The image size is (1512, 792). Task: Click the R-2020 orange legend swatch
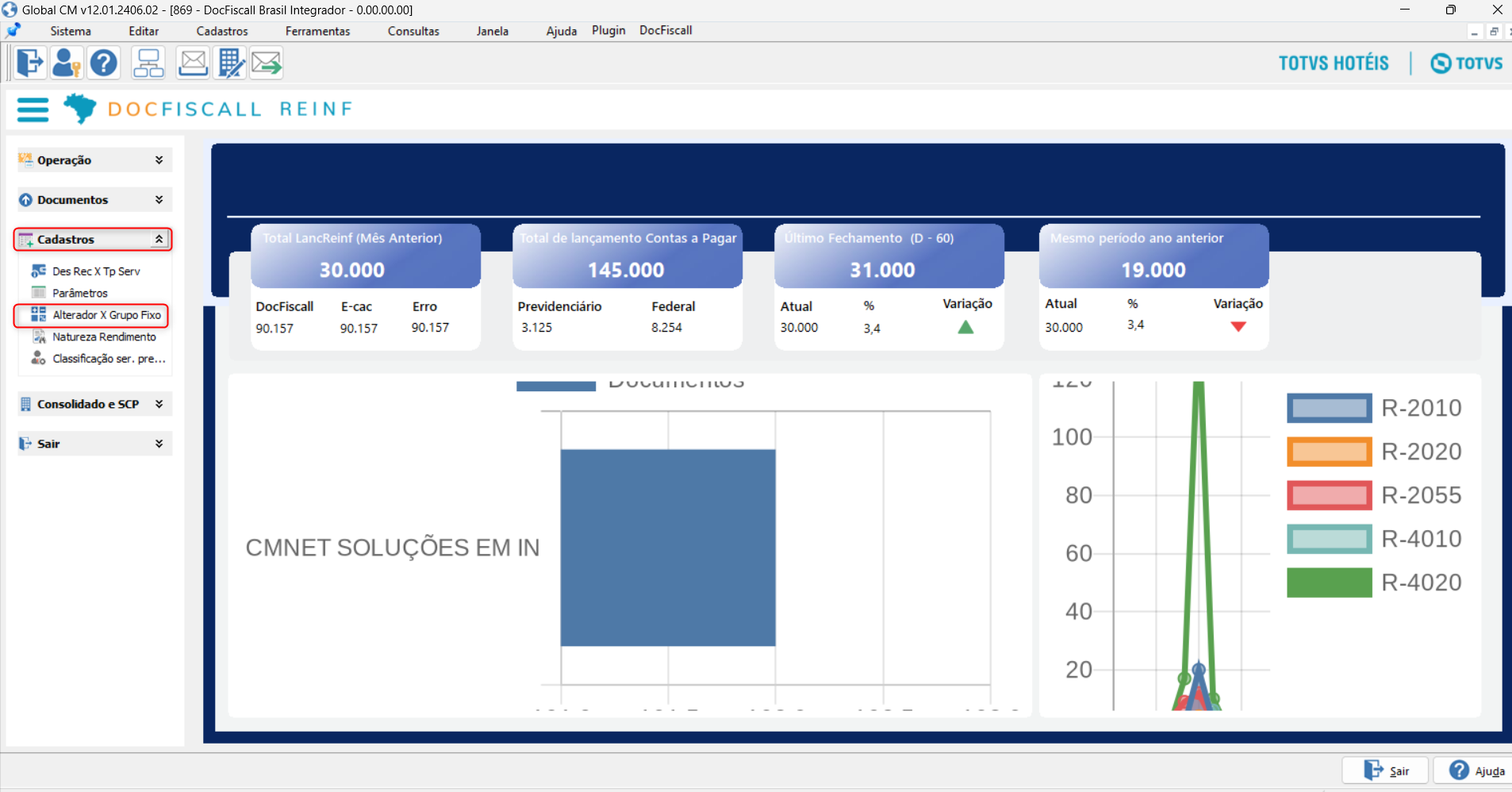(x=1330, y=452)
